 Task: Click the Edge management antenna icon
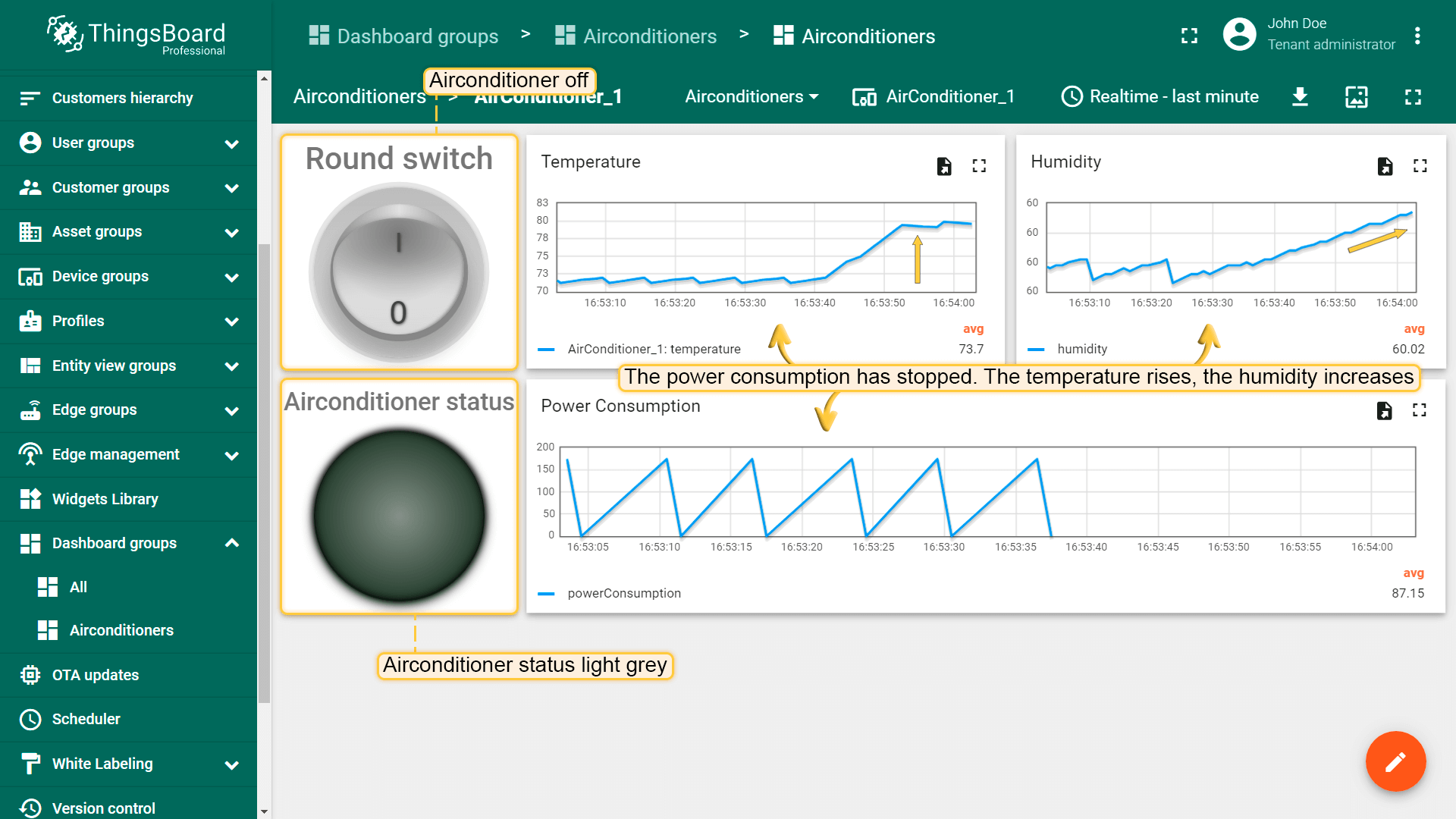pos(30,454)
